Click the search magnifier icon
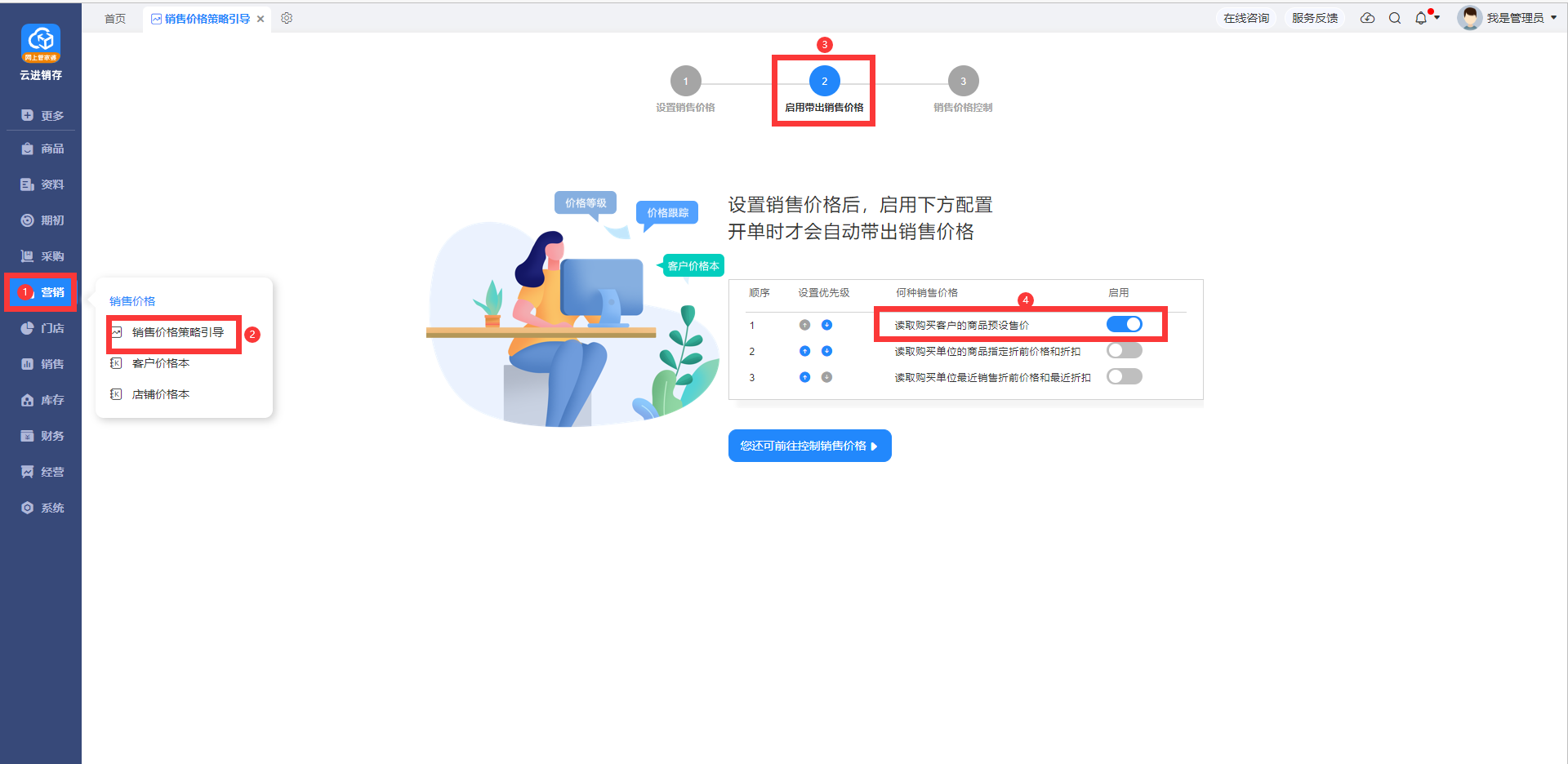 click(x=1395, y=18)
